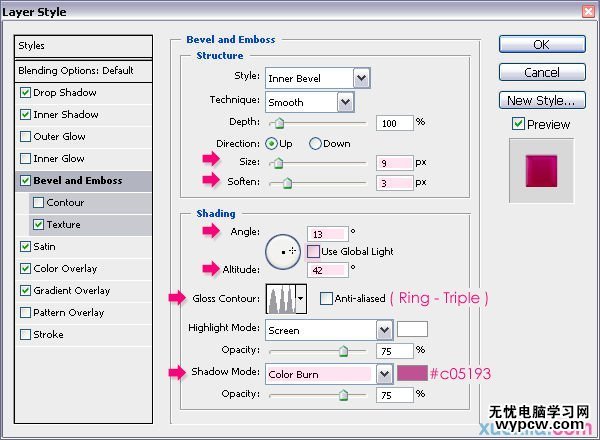Enable the Outer Glow checkbox

coord(25,137)
